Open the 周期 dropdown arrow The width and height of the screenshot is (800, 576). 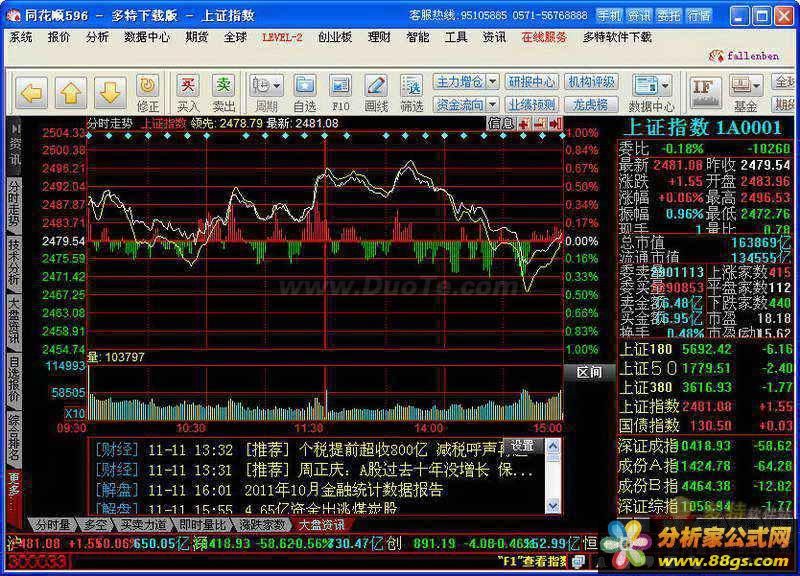pos(278,86)
